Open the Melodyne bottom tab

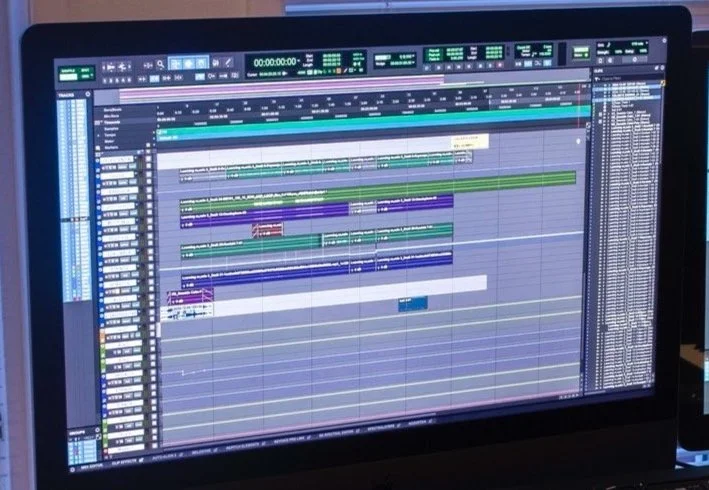201,452
